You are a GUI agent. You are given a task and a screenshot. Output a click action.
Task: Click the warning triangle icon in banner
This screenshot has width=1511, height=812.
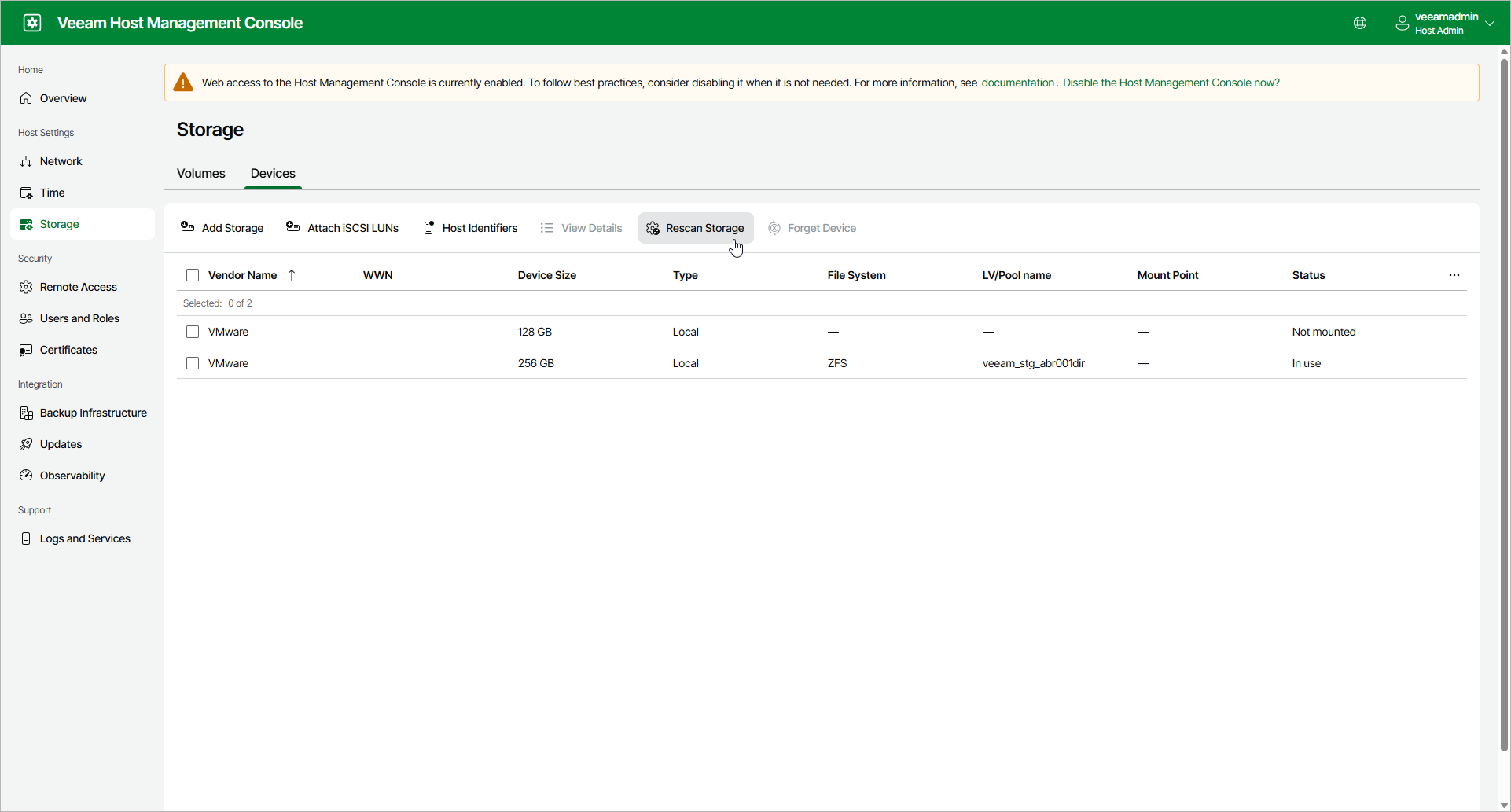click(x=183, y=83)
